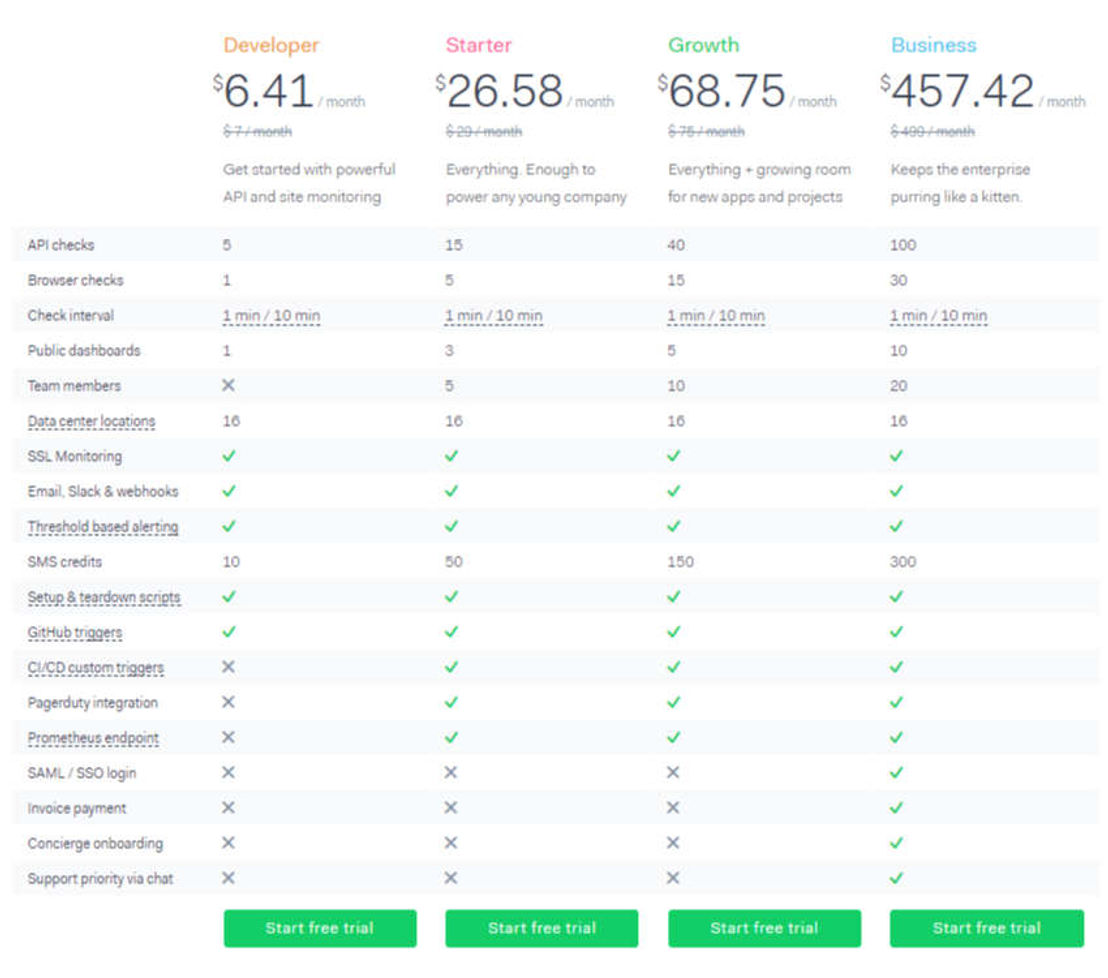Click the Business plan's check interval value
Image resolution: width=1108 pixels, height=978 pixels.
[938, 316]
